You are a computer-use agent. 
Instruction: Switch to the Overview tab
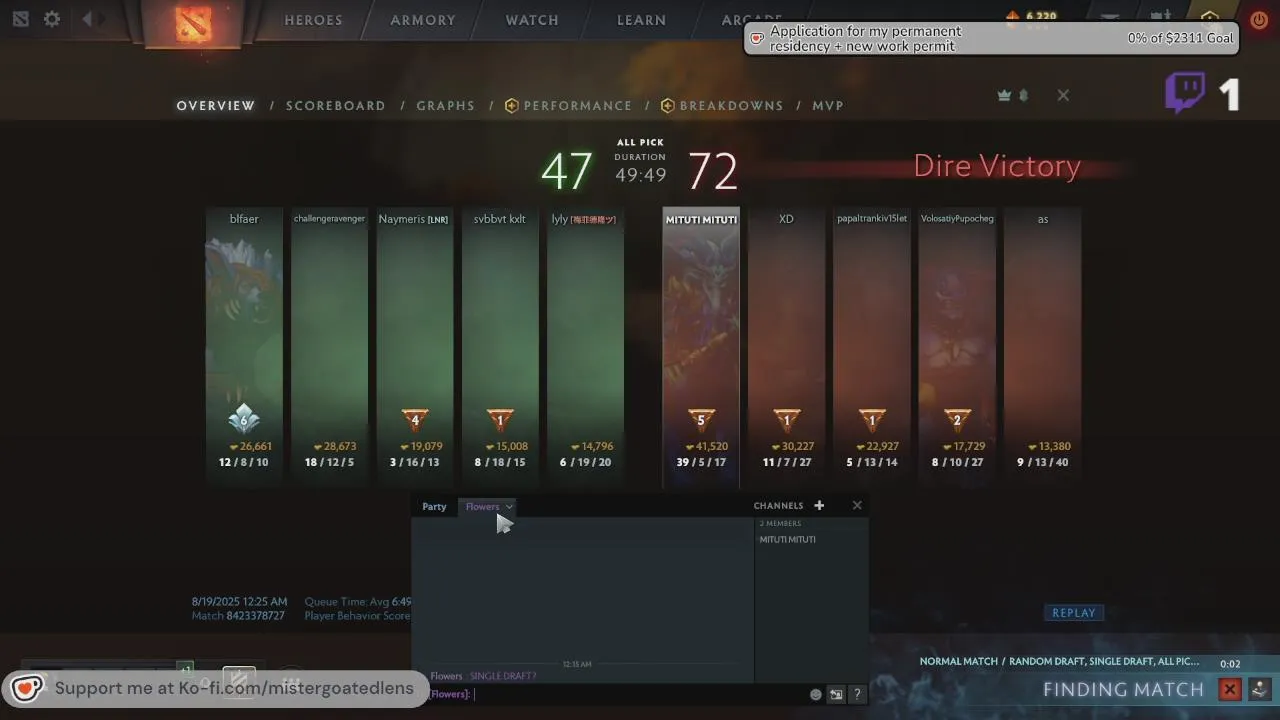click(x=216, y=105)
